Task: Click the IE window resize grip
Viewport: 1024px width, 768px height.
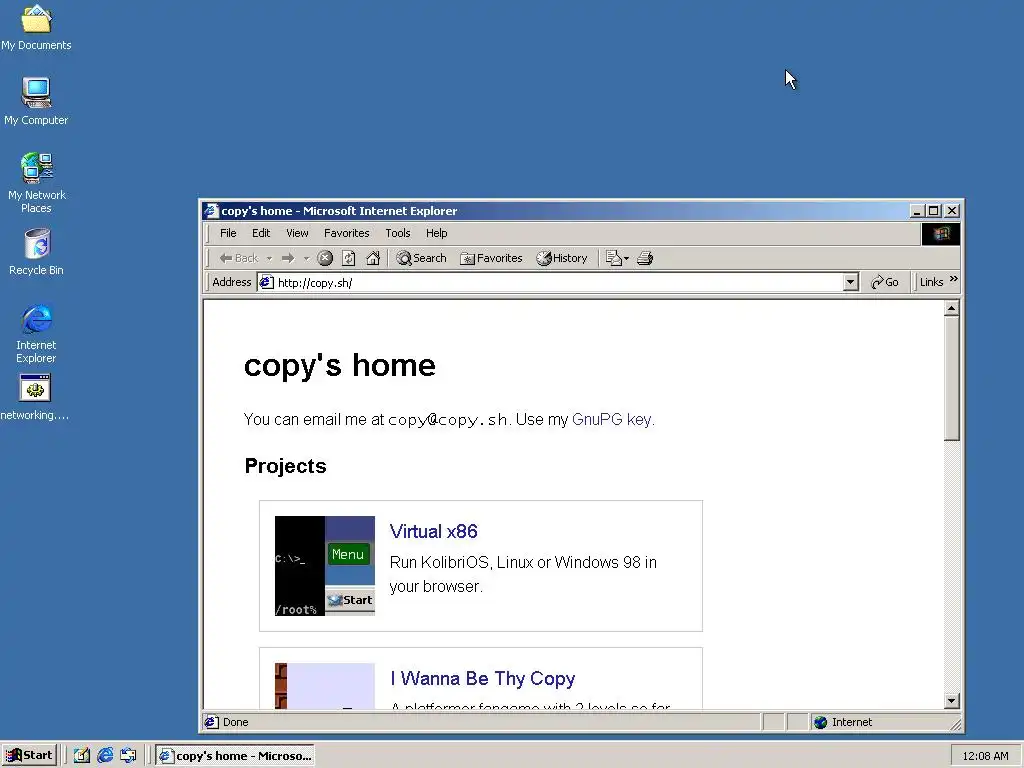Action: coord(956,724)
